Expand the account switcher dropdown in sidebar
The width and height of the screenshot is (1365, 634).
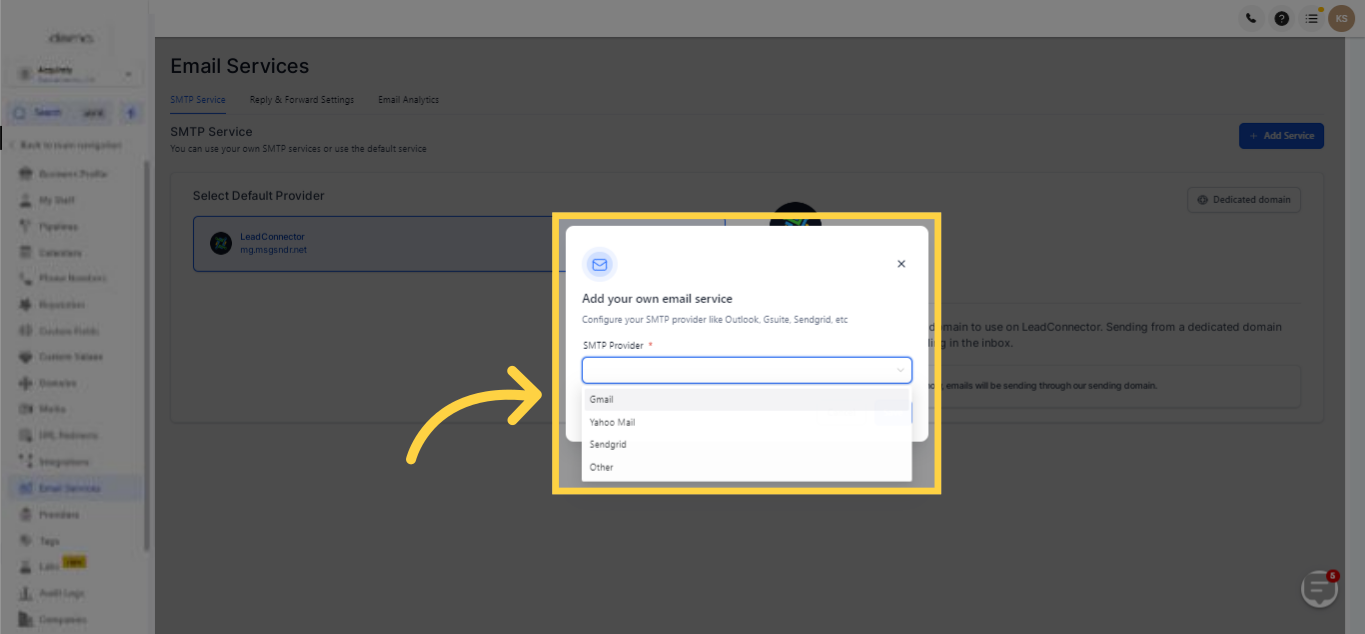point(76,75)
